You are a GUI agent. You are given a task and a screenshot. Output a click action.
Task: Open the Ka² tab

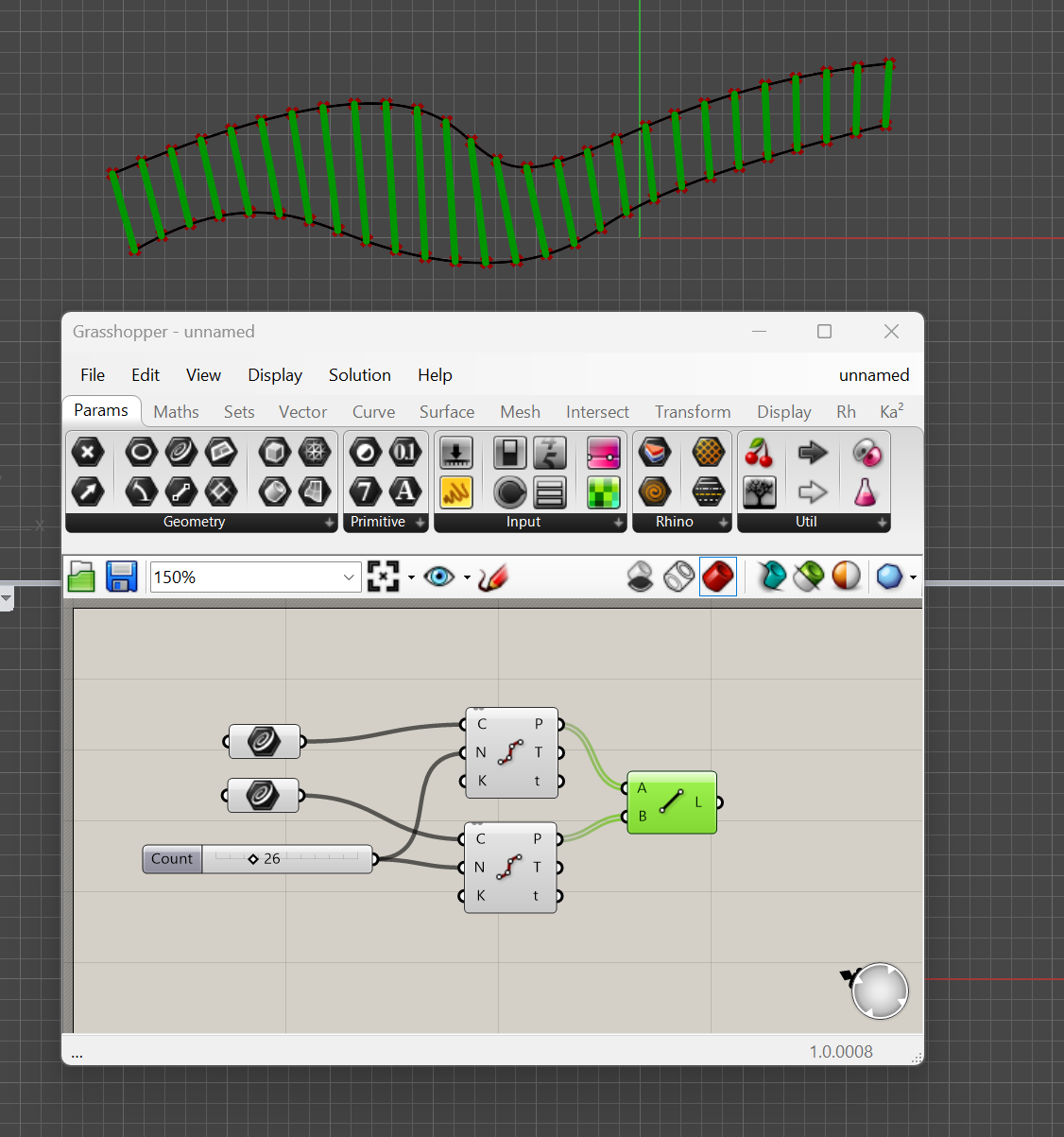tap(891, 411)
